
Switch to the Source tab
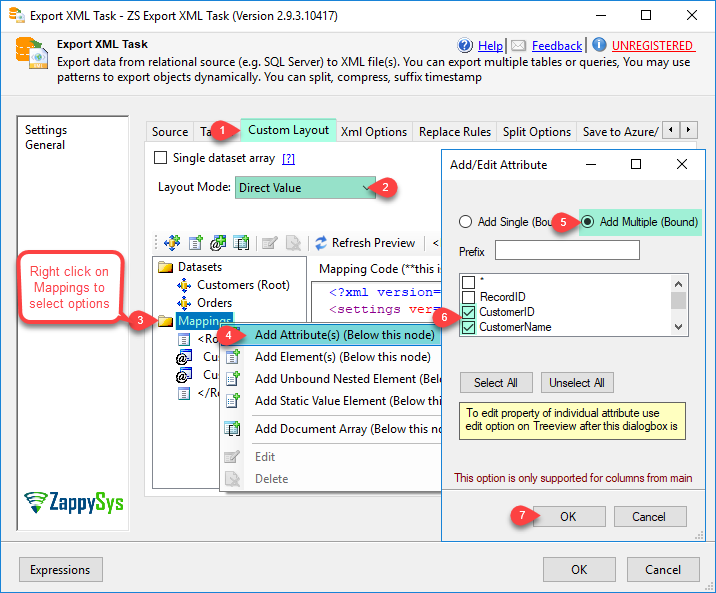(x=170, y=132)
